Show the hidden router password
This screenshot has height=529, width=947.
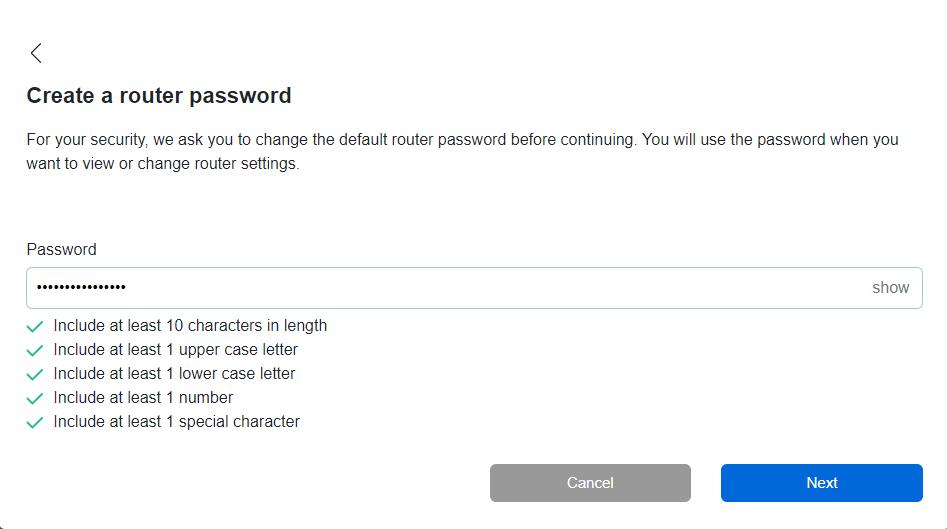(x=890, y=288)
